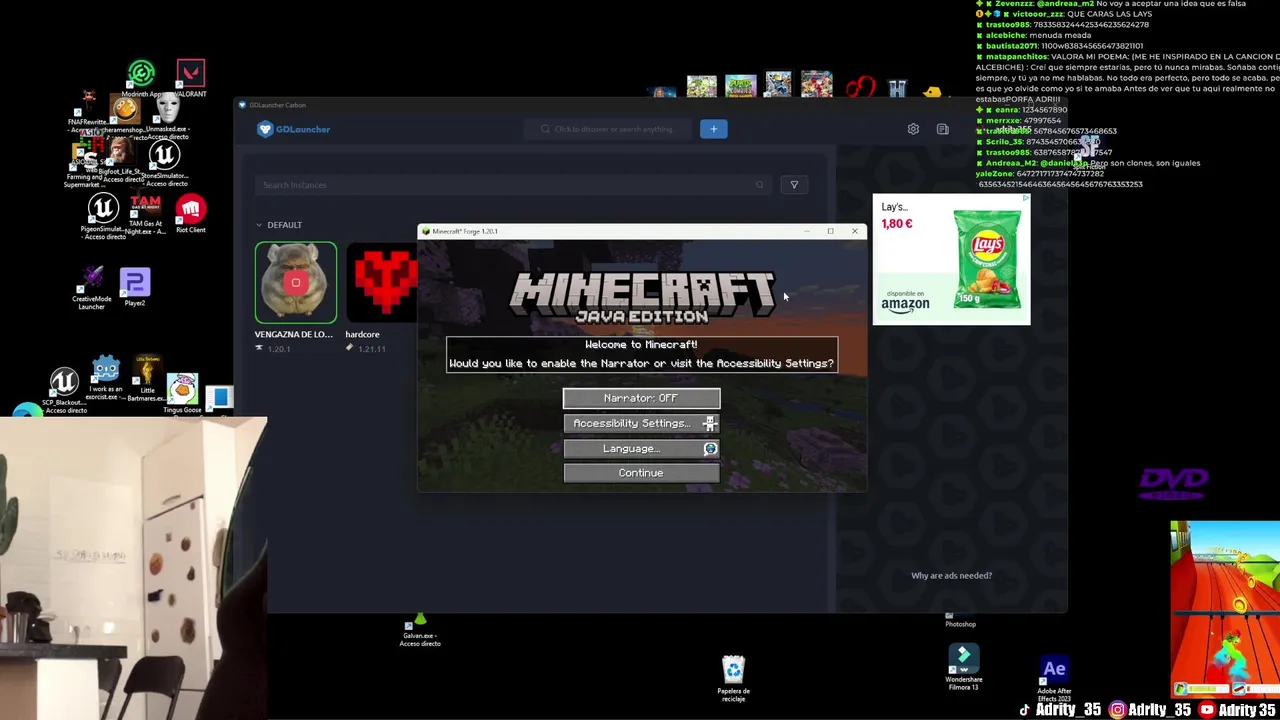Image resolution: width=1280 pixels, height=720 pixels.
Task: Click the 'Why are ads needed?' link
Action: coord(951,576)
